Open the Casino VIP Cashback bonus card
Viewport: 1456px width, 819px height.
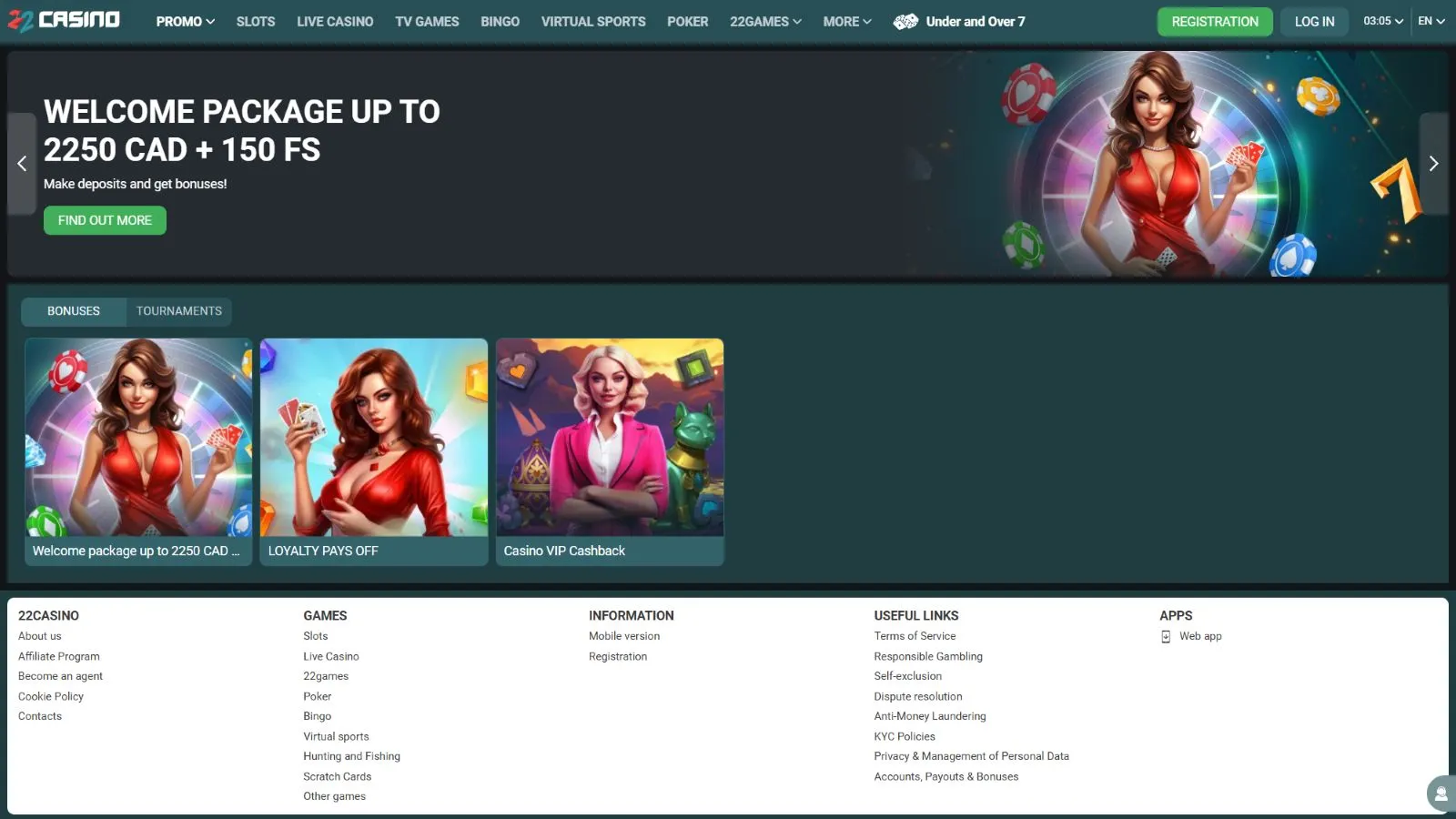tap(610, 451)
